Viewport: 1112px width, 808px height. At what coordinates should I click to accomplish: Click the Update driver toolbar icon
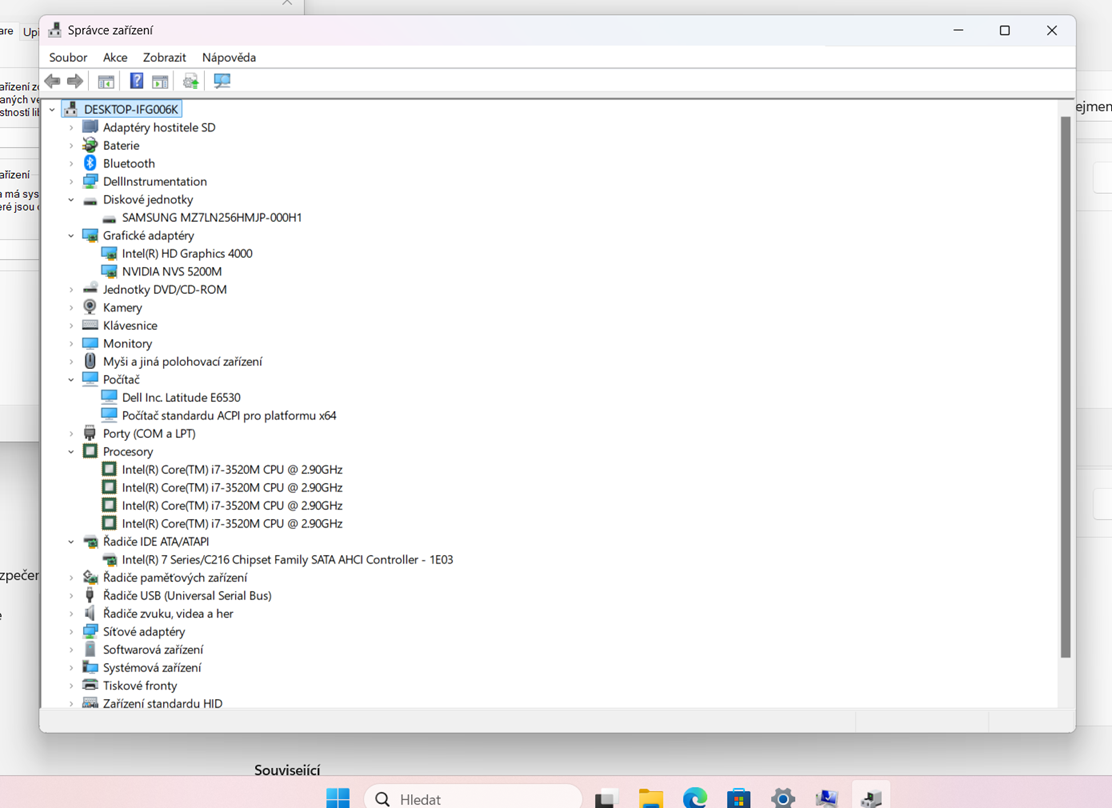(192, 81)
